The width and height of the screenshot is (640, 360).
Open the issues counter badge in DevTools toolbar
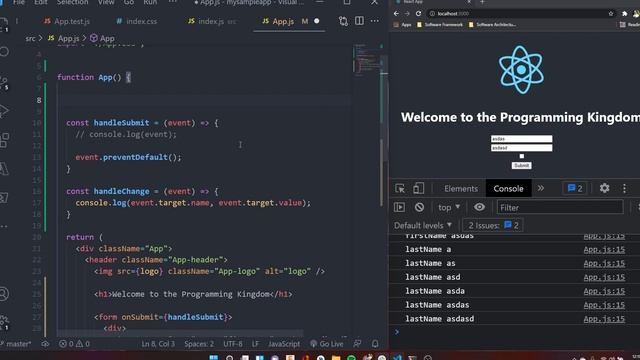[575, 188]
